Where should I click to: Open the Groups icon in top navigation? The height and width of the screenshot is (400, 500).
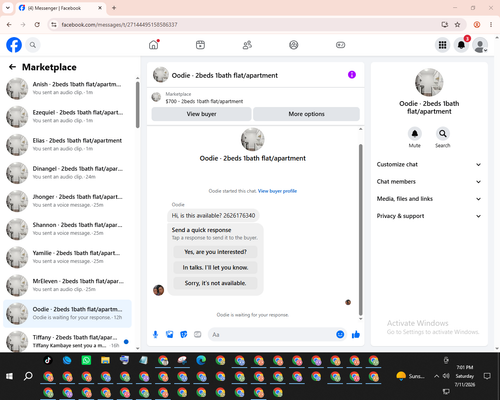tap(294, 45)
